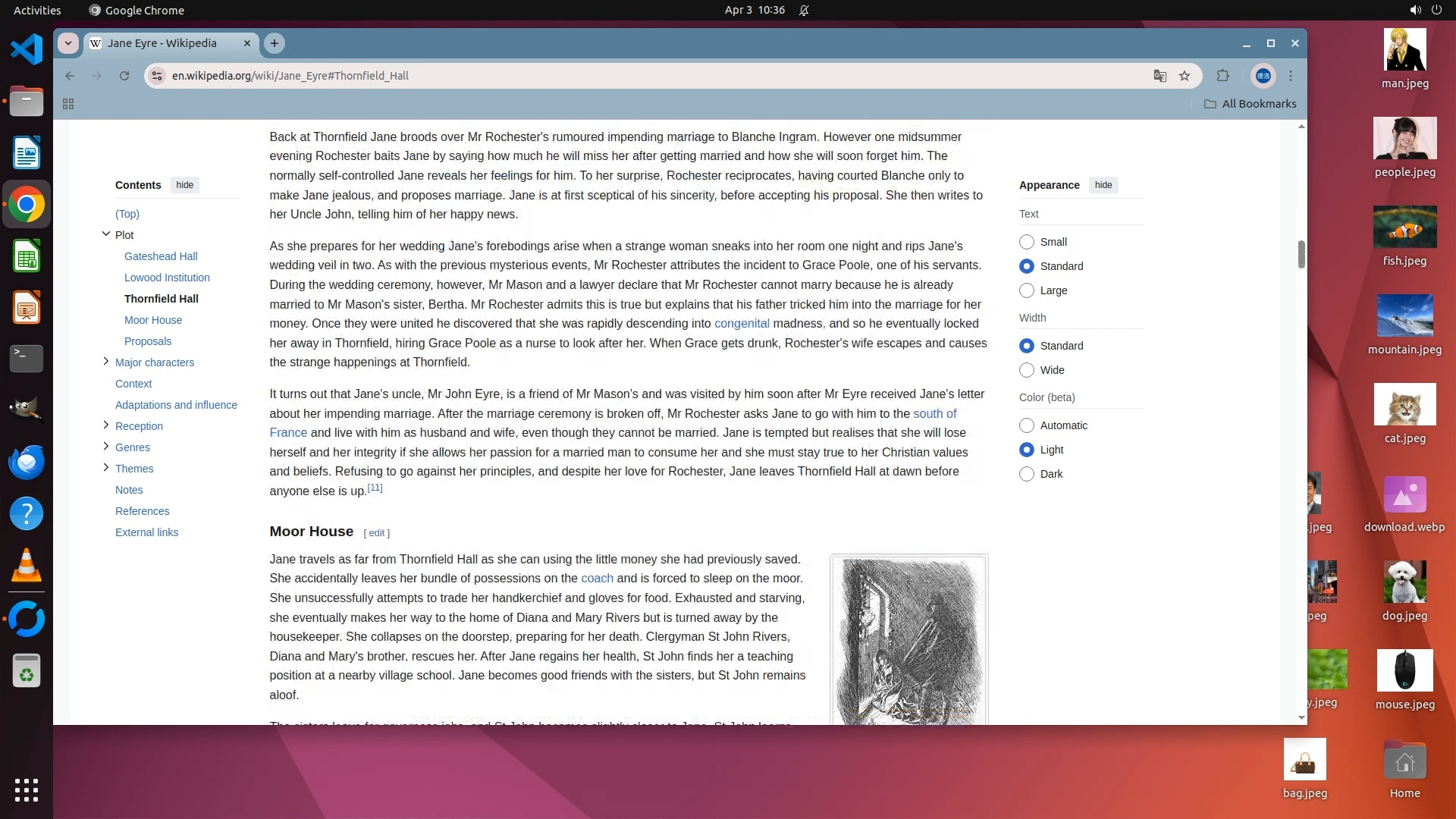Screen dimensions: 1456x819
Task: Expand Major characters in Contents
Action: pyautogui.click(x=106, y=362)
